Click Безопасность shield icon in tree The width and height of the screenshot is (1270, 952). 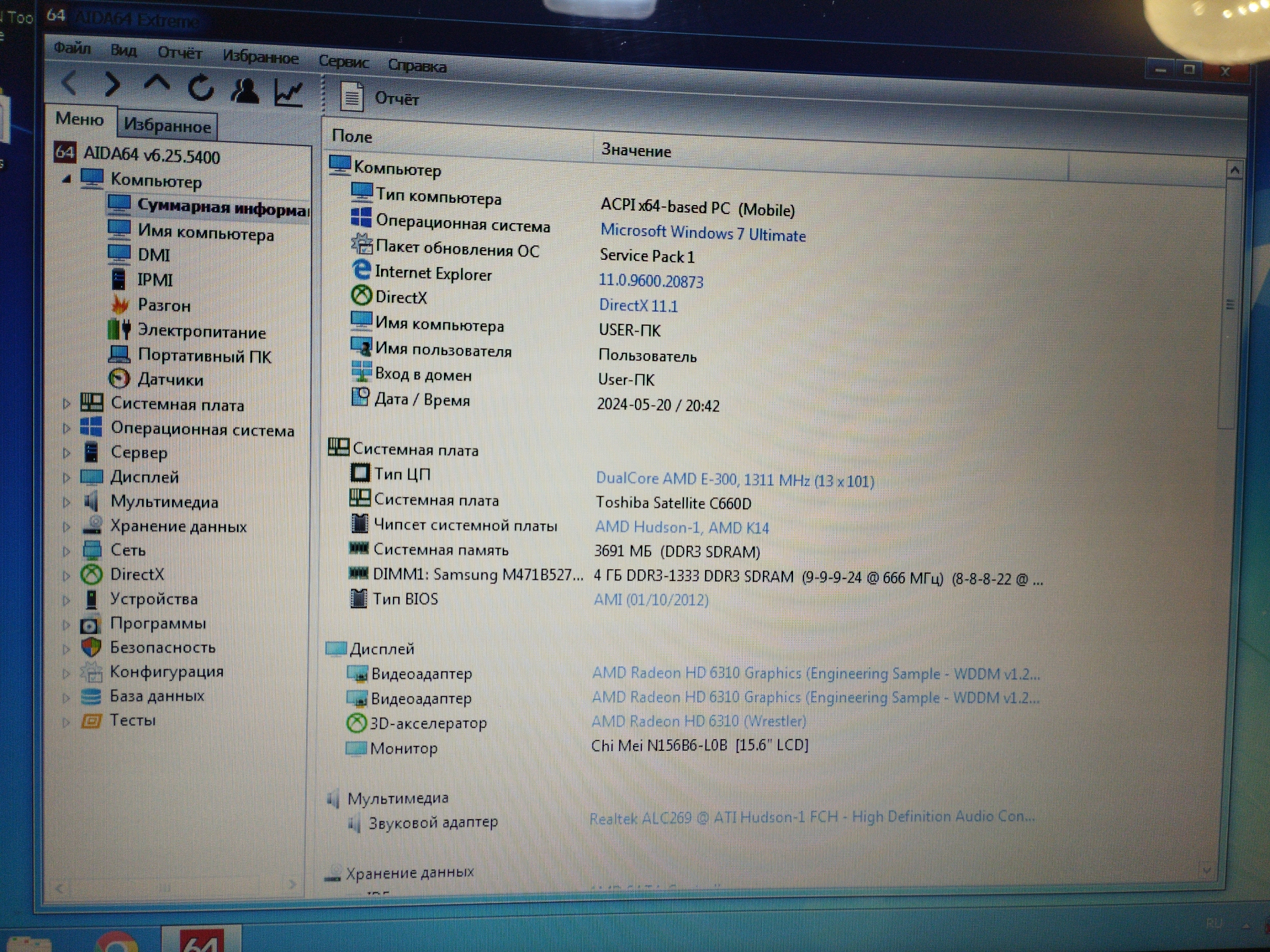tap(91, 647)
